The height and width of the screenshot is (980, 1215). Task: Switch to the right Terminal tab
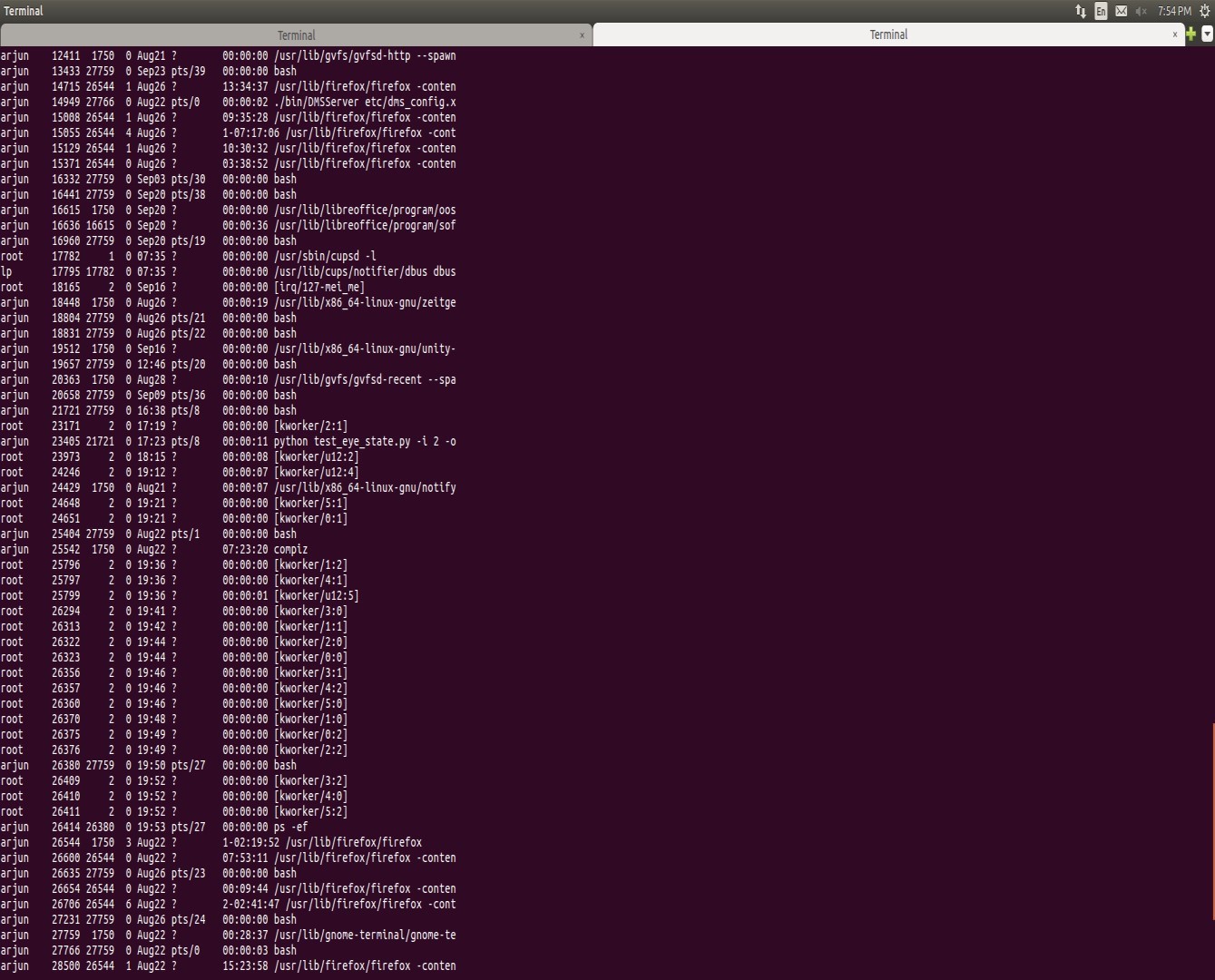[887, 34]
